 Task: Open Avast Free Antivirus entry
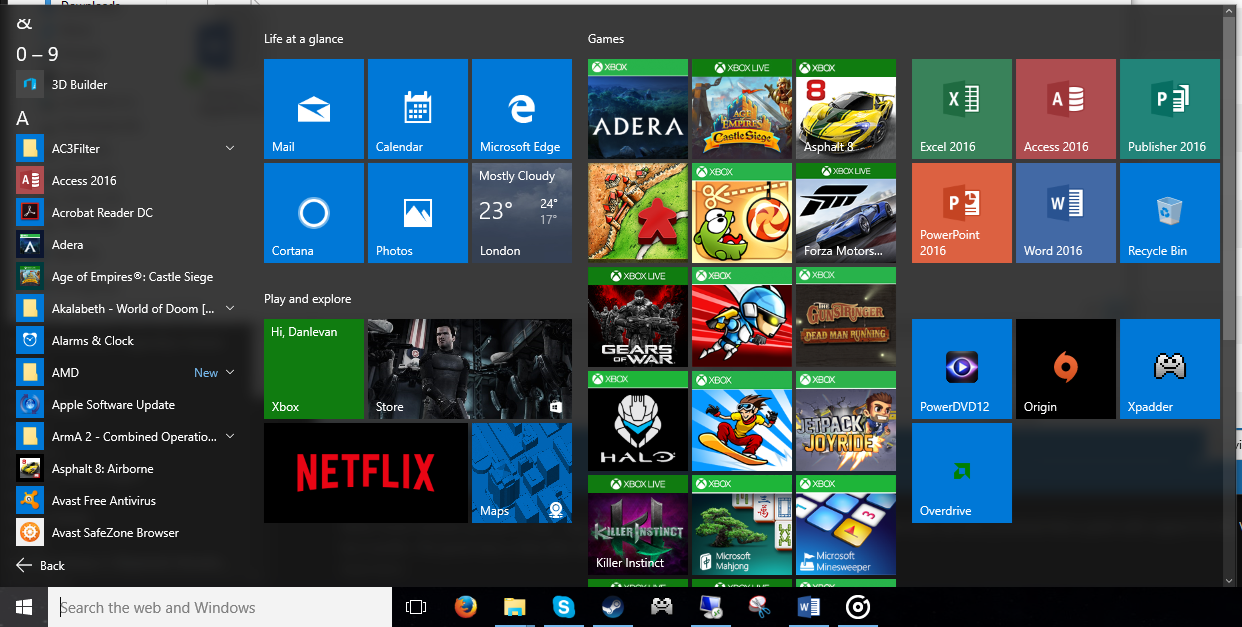point(127,500)
